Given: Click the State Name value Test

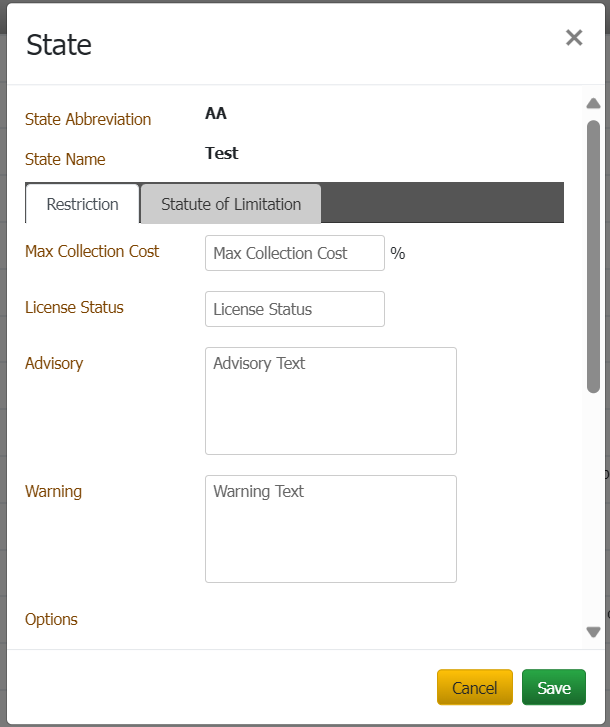Looking at the screenshot, I should 221,154.
